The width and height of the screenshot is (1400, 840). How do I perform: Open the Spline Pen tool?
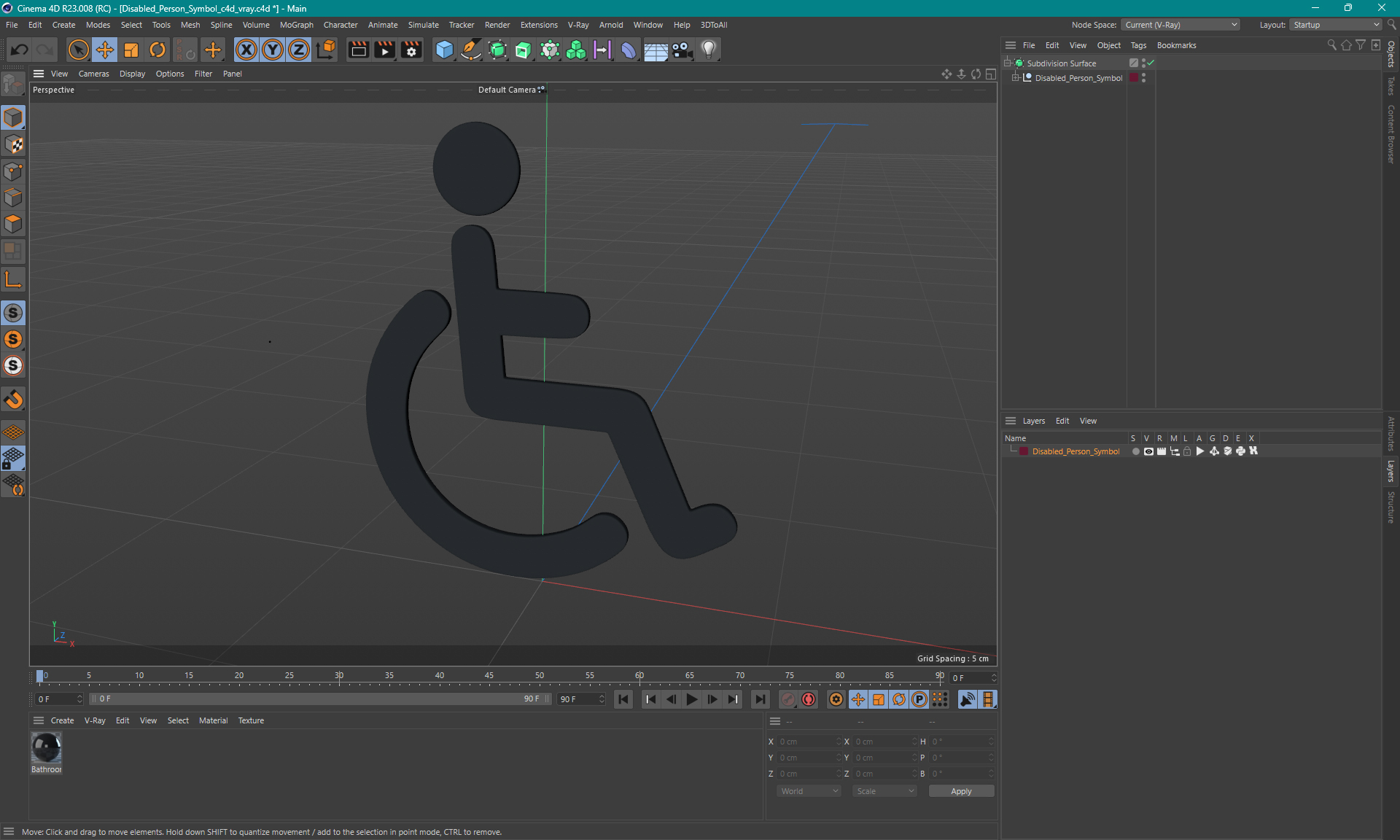[x=471, y=50]
